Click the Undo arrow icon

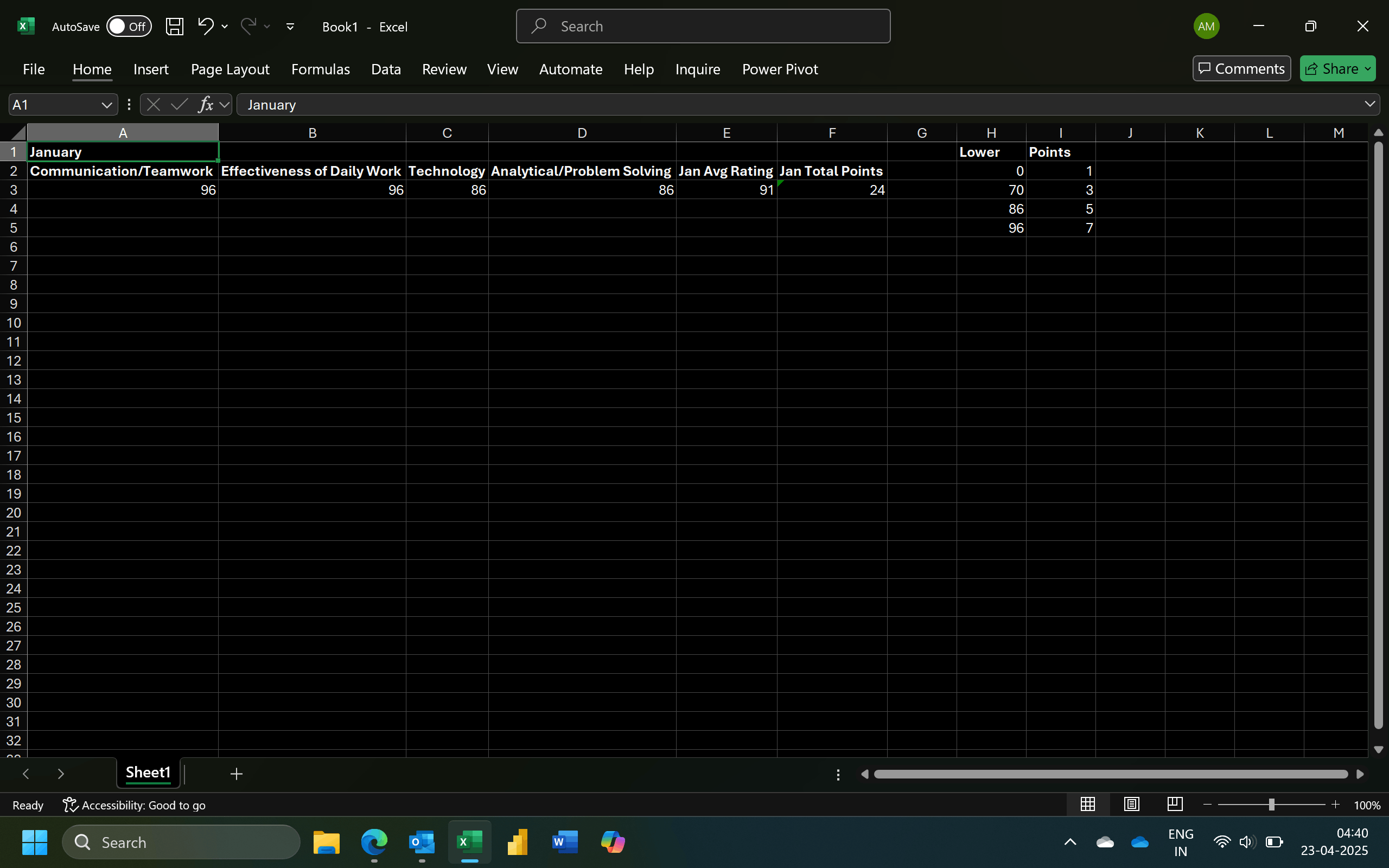(x=206, y=26)
